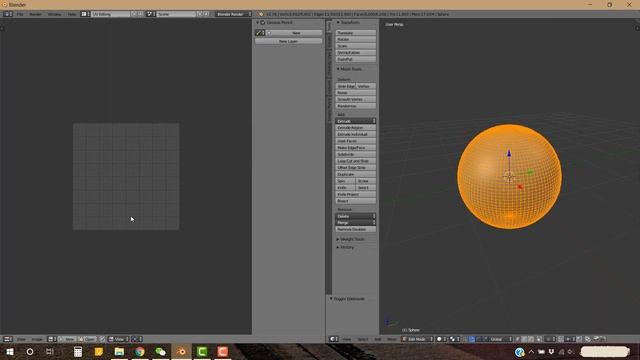Collapse the Transform panel
640x360 pixels.
[338, 22]
